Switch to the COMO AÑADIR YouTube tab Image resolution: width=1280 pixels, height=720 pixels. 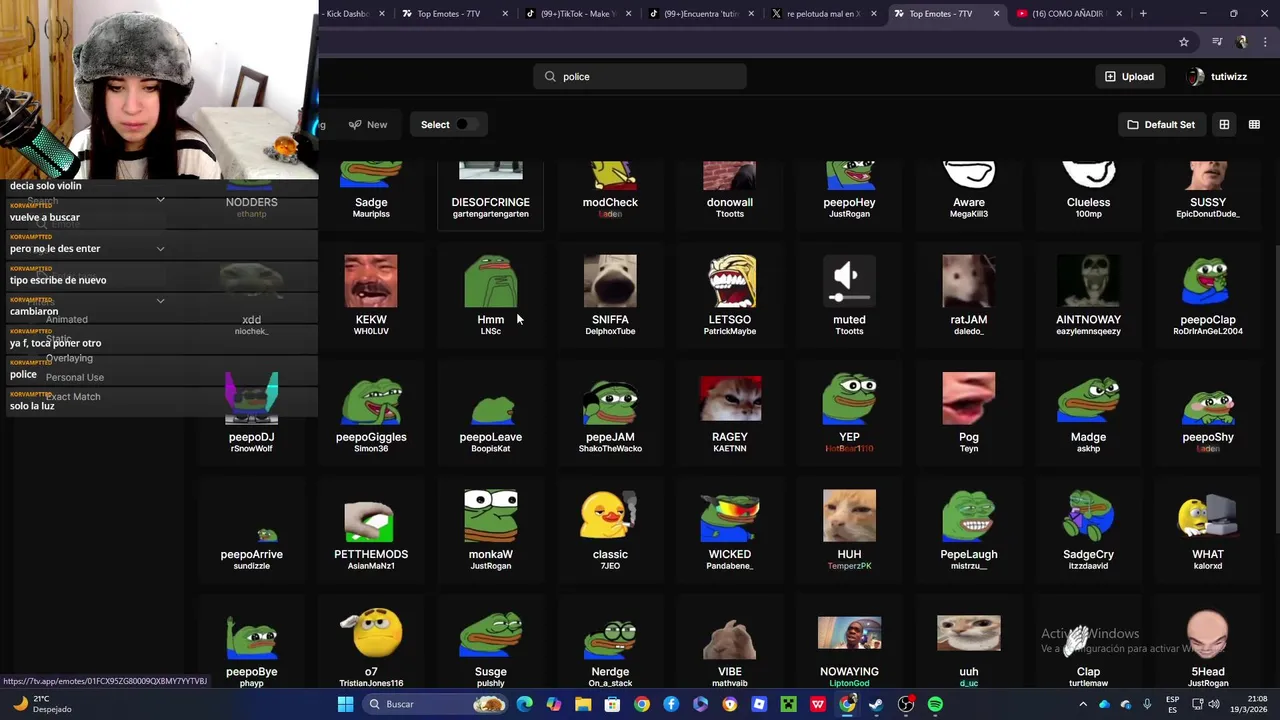[x=1068, y=14]
